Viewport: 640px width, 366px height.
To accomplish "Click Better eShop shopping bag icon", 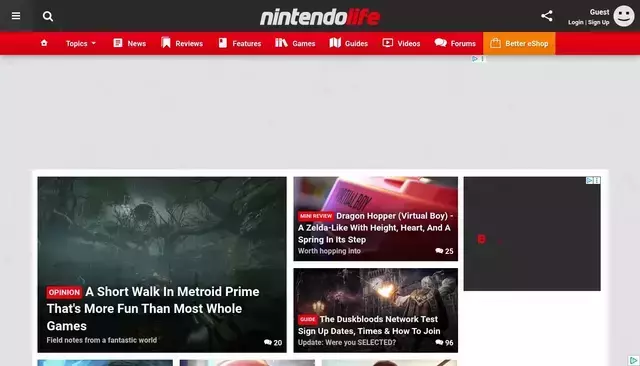I will (x=495, y=43).
